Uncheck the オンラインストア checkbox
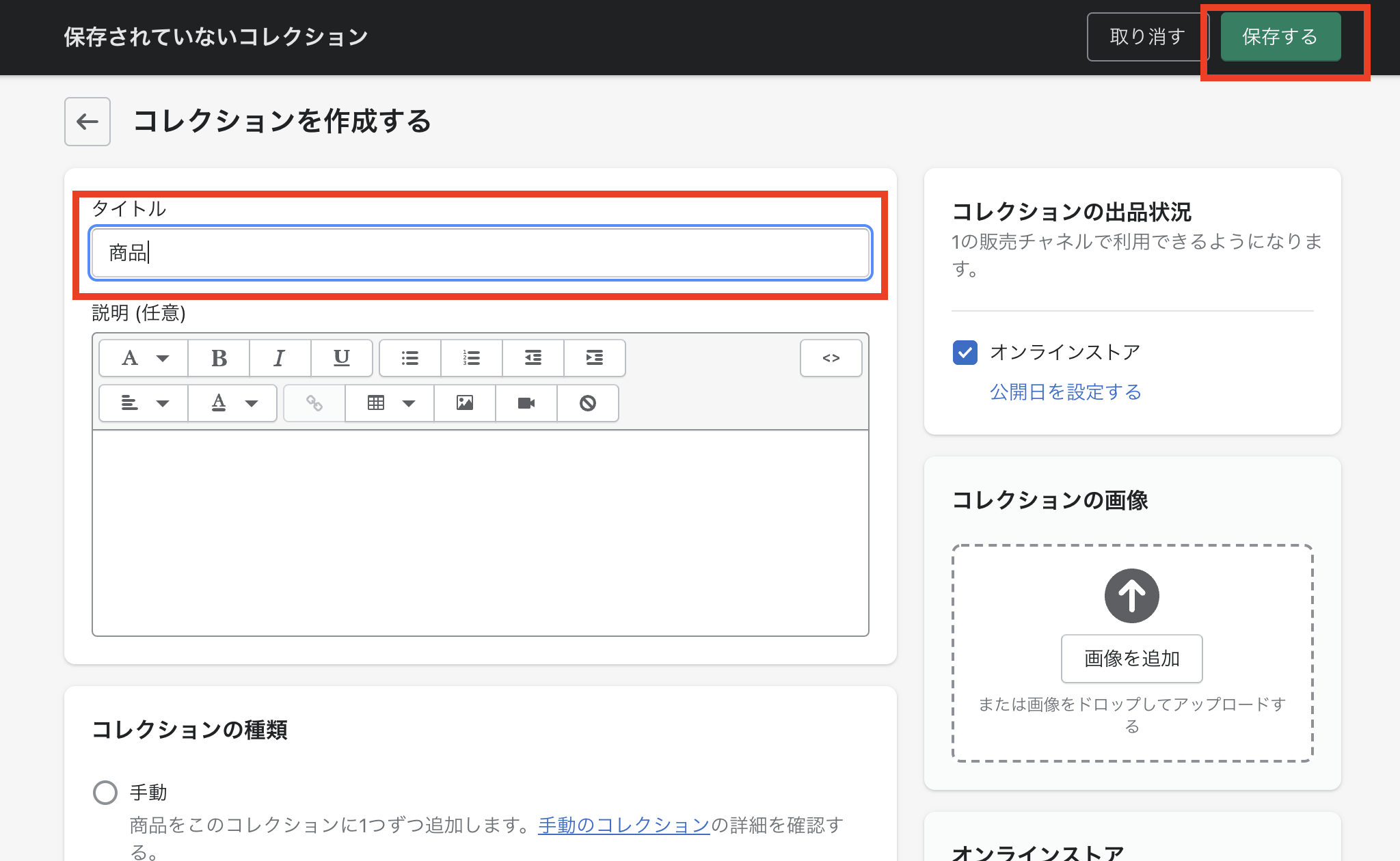Screen dimensions: 1400x861 click(x=965, y=353)
